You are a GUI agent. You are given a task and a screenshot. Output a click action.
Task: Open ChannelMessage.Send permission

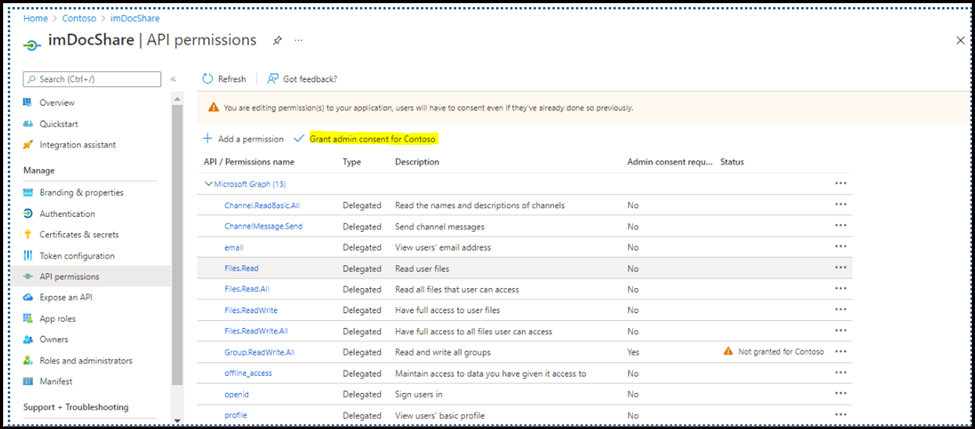tap(263, 226)
